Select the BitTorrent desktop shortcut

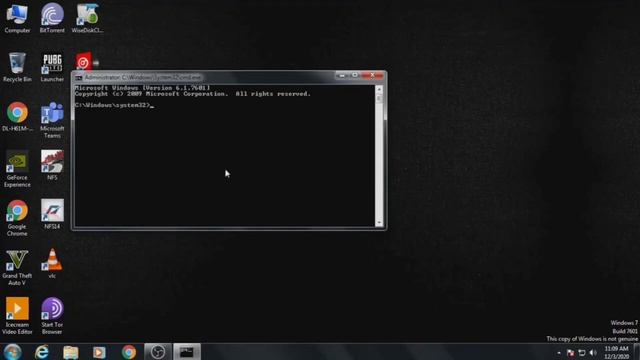click(x=52, y=18)
